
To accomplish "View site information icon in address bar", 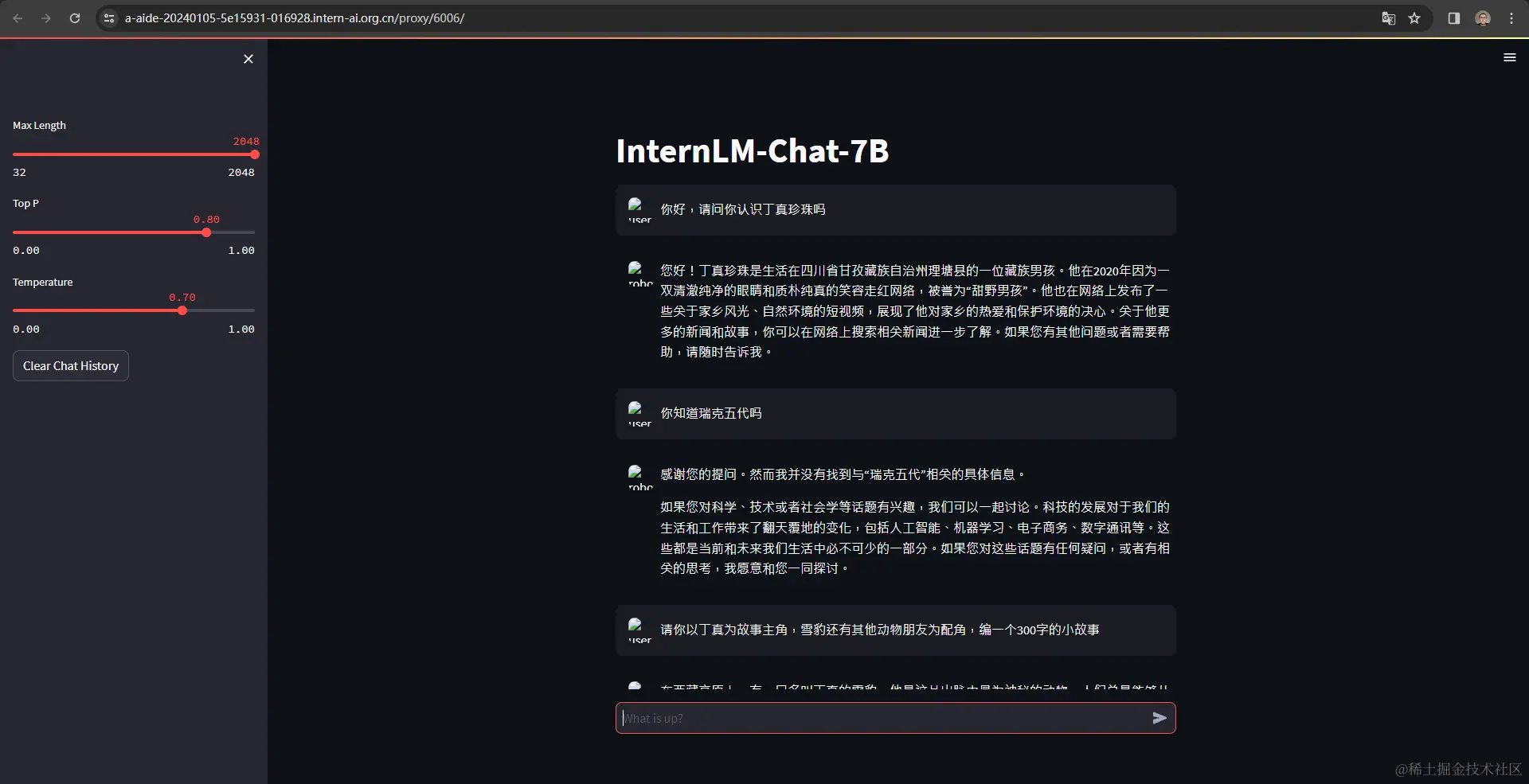I will tap(110, 18).
